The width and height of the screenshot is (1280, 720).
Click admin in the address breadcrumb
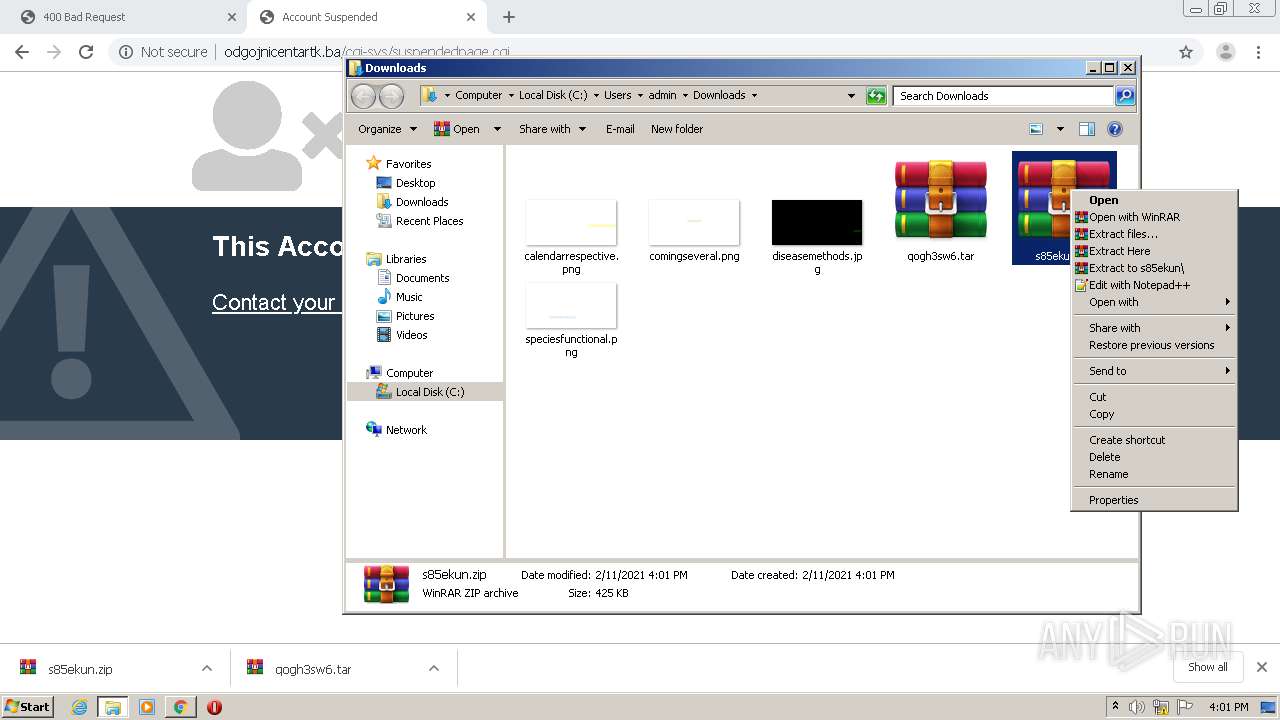pyautogui.click(x=662, y=96)
